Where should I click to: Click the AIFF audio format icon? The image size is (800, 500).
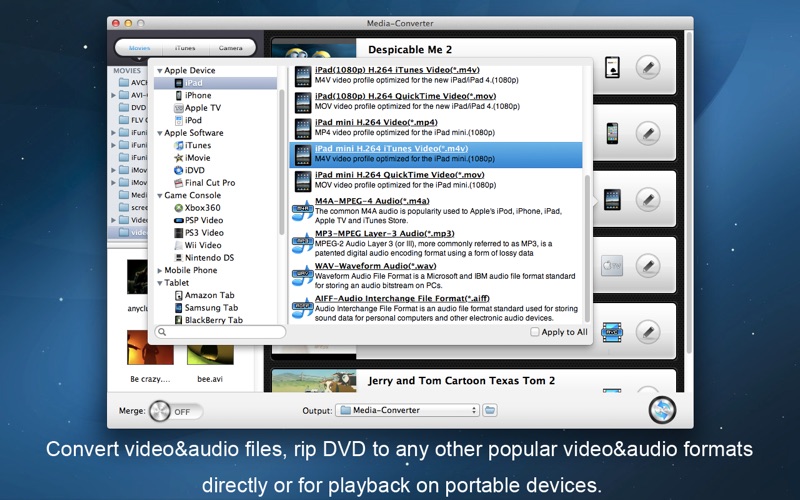pos(302,308)
